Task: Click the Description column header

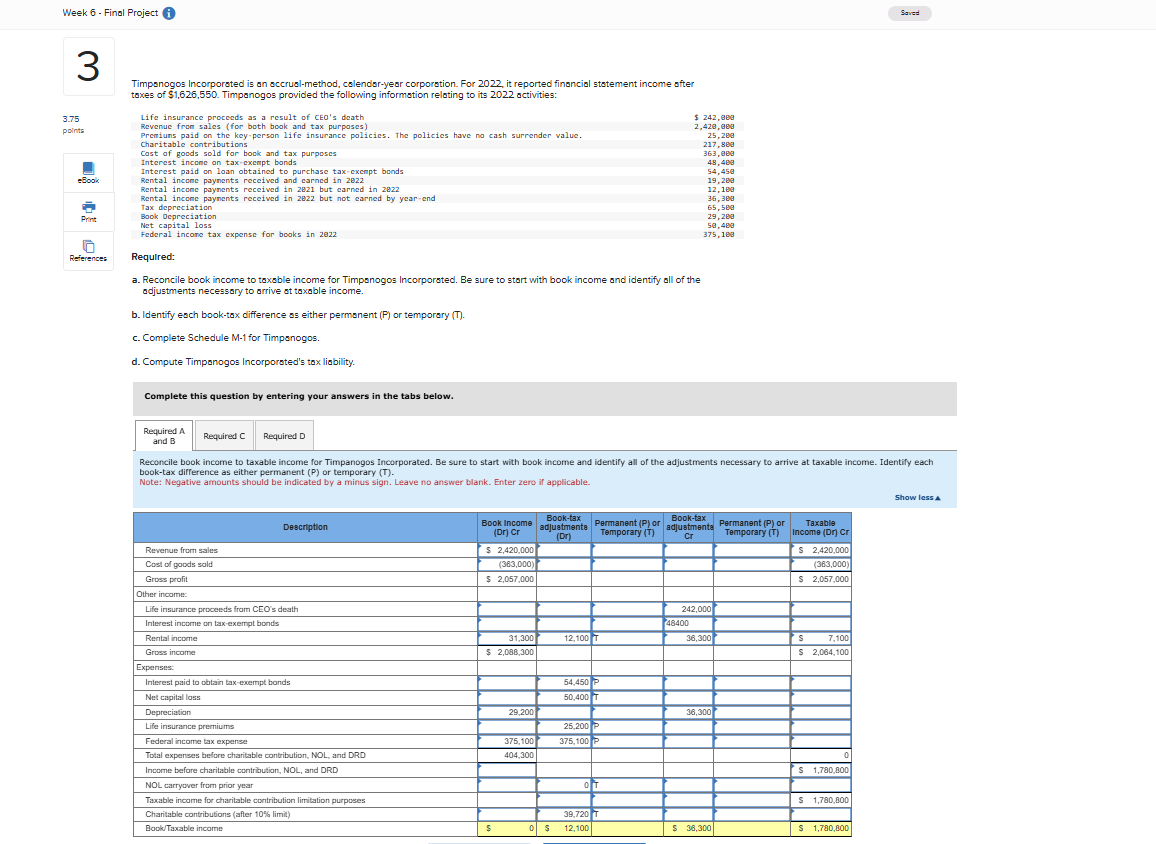Action: [305, 527]
